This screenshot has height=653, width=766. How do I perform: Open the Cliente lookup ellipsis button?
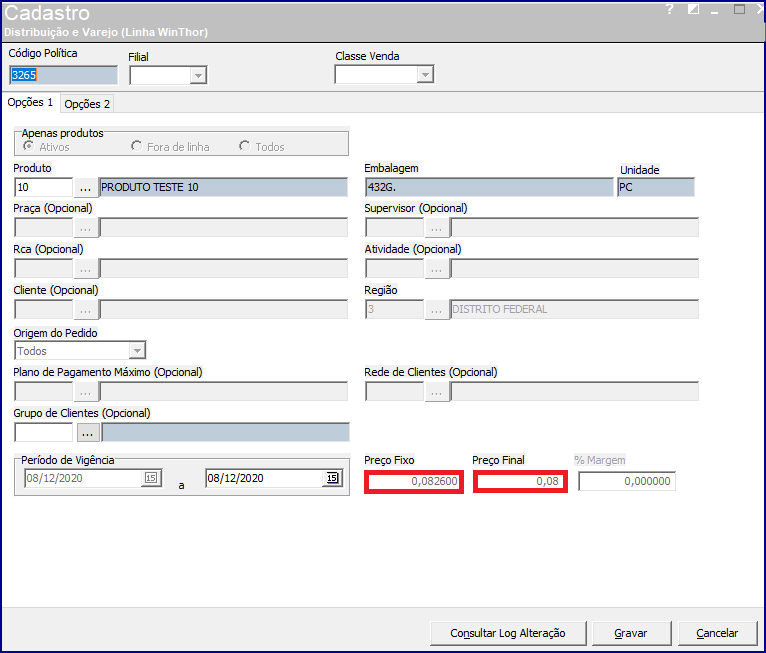tap(85, 310)
